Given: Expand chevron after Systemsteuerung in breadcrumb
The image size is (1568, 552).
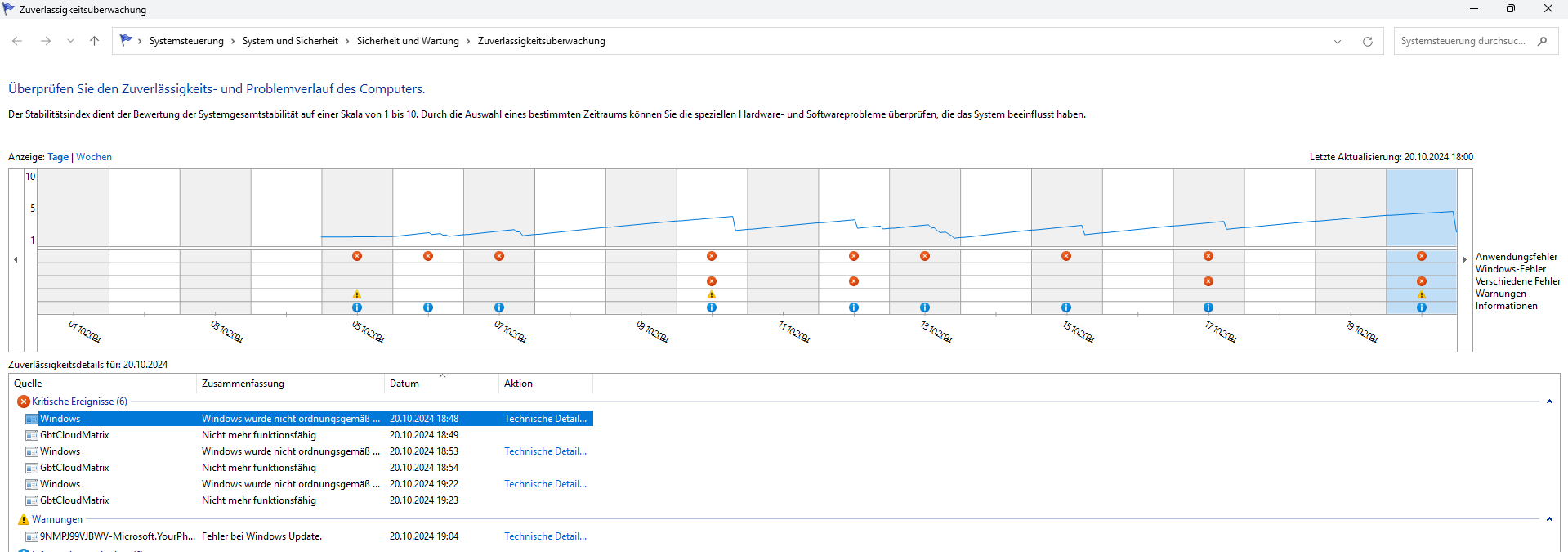Looking at the screenshot, I should [x=233, y=41].
